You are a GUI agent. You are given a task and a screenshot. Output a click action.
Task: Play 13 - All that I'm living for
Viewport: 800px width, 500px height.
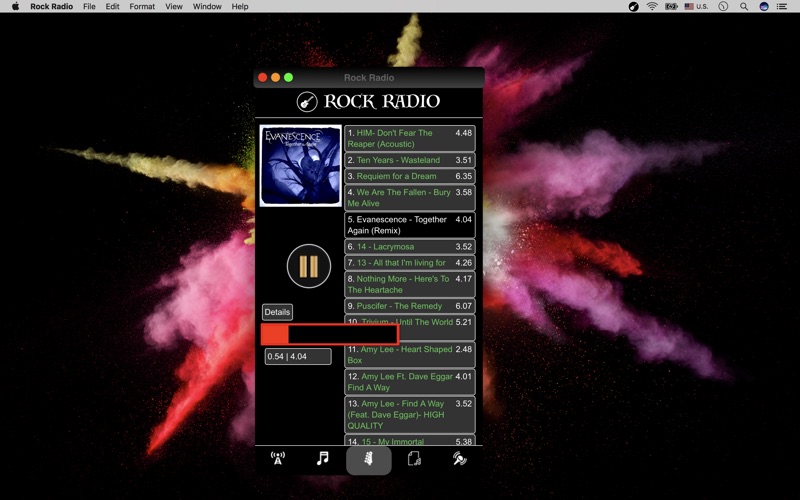tap(410, 263)
